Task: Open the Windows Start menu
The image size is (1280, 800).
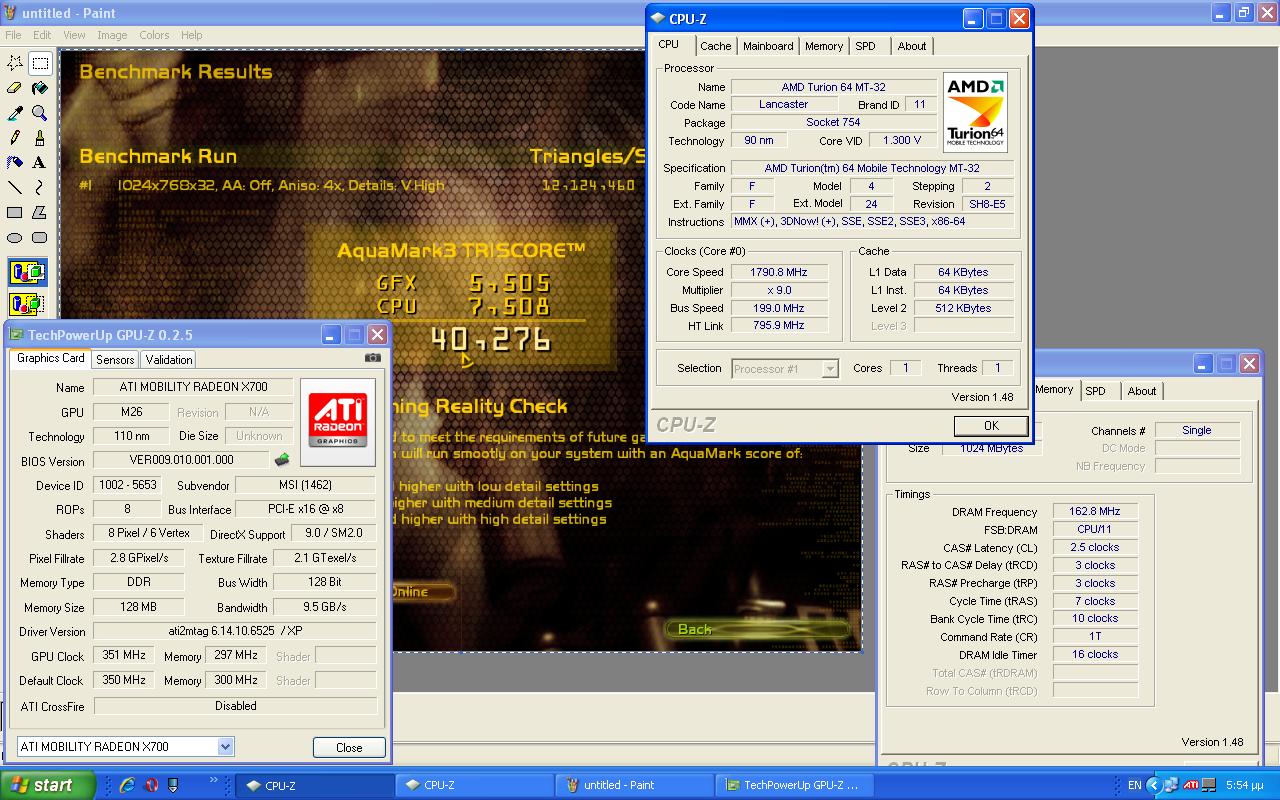Action: (48, 785)
